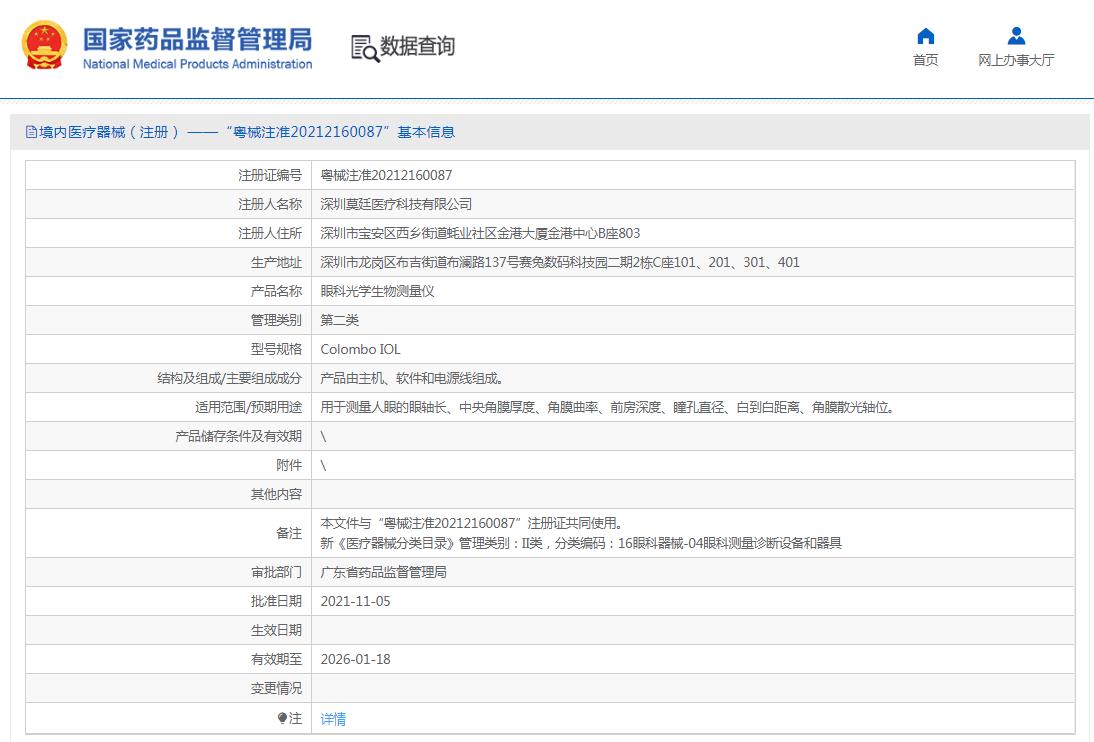Click the 生效日期 label
The width and height of the screenshot is (1094, 742).
(x=276, y=630)
